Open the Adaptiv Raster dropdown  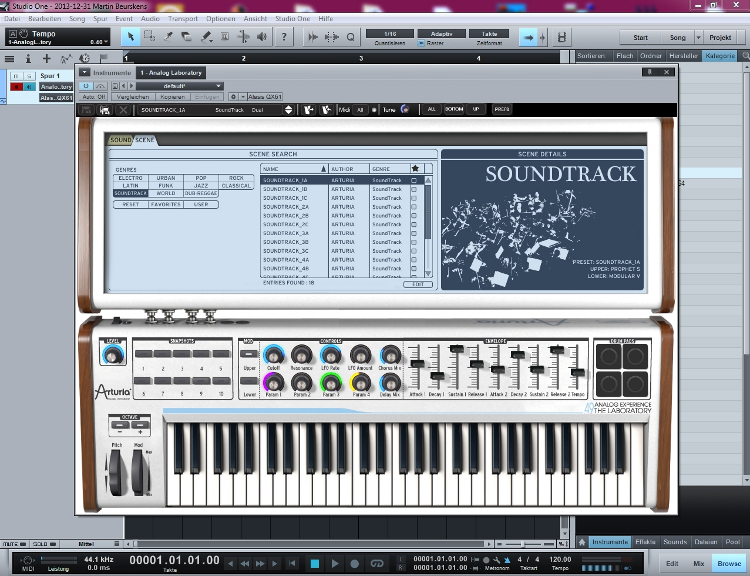(x=441, y=34)
